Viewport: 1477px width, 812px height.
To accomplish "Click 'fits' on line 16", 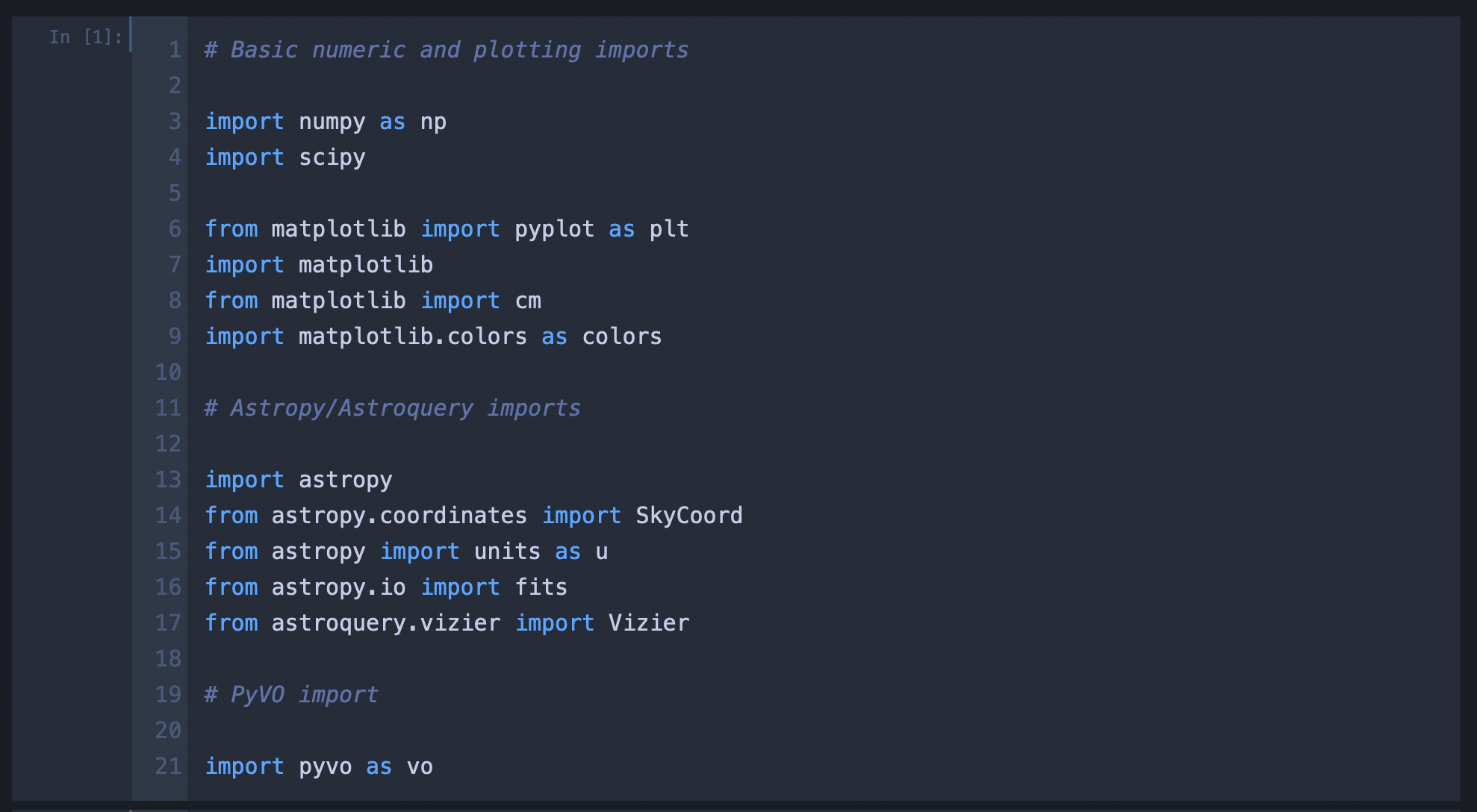I will pos(541,587).
